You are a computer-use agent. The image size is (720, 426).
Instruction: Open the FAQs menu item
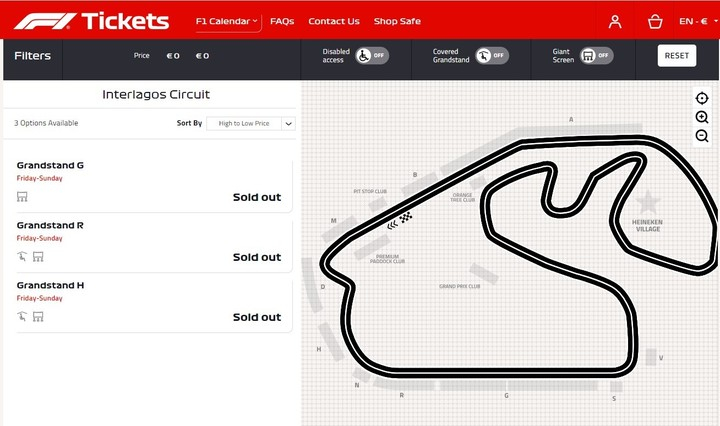click(282, 21)
